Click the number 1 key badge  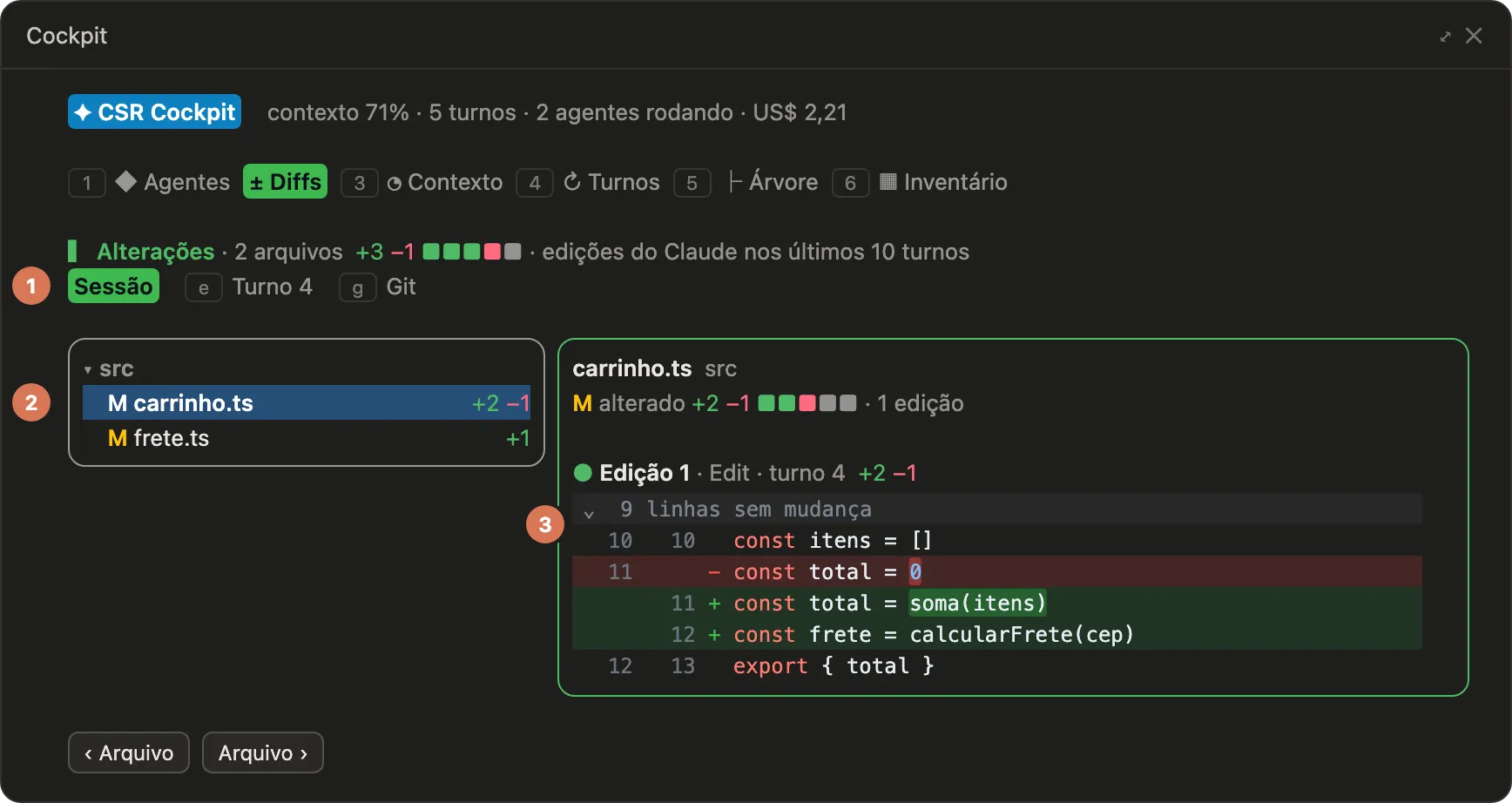point(87,183)
